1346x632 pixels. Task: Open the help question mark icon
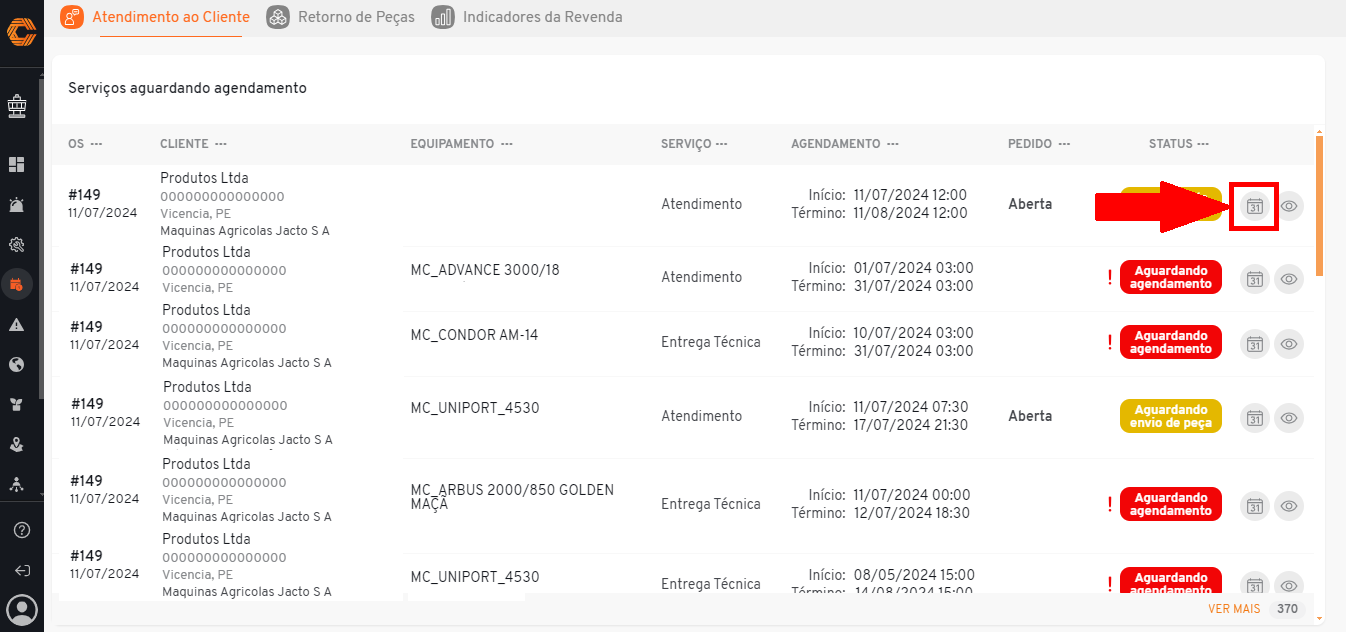click(22, 530)
